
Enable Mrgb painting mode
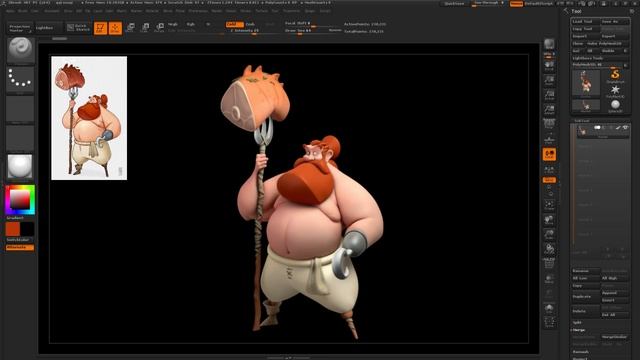[173, 24]
